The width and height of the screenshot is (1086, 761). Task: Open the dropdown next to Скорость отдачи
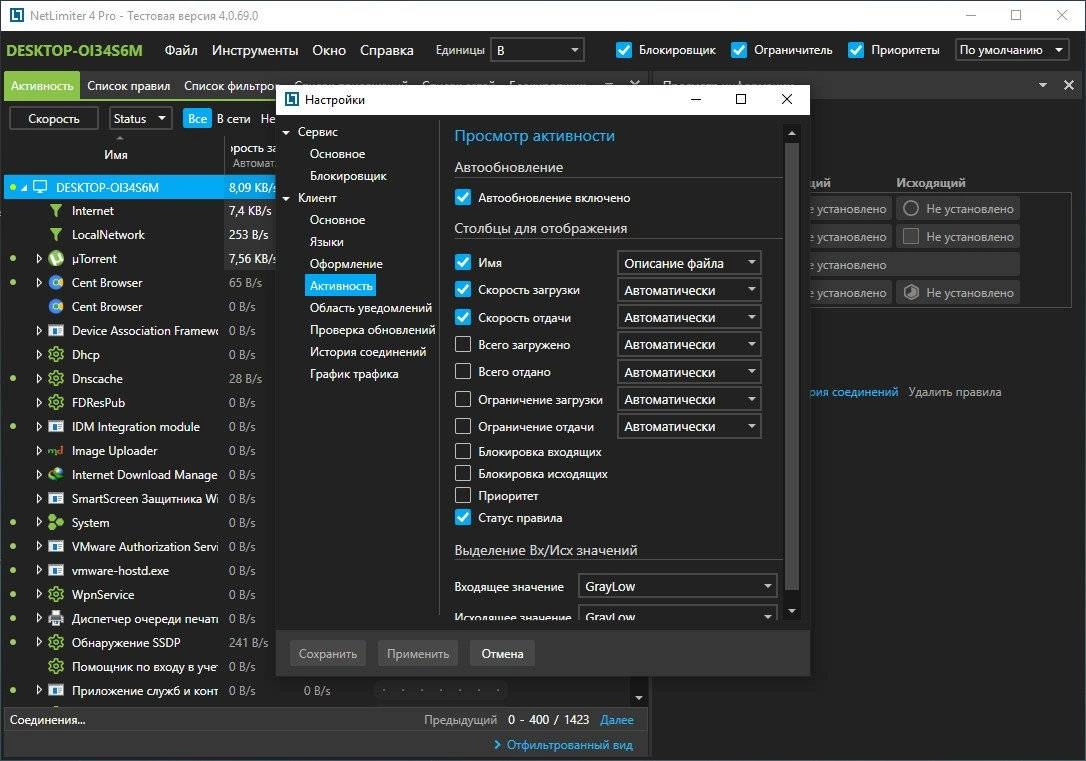pyautogui.click(x=689, y=317)
